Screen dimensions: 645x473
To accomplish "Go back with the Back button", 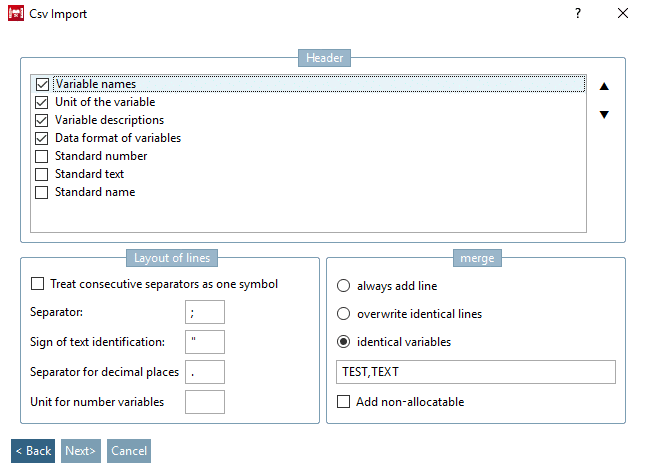I will [33, 451].
